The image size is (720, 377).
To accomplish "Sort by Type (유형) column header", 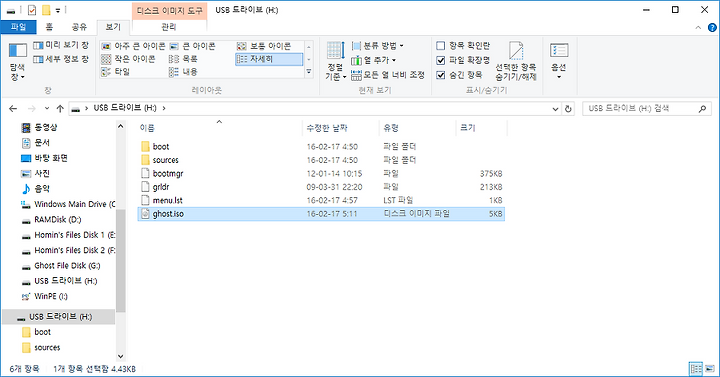I will click(x=417, y=128).
